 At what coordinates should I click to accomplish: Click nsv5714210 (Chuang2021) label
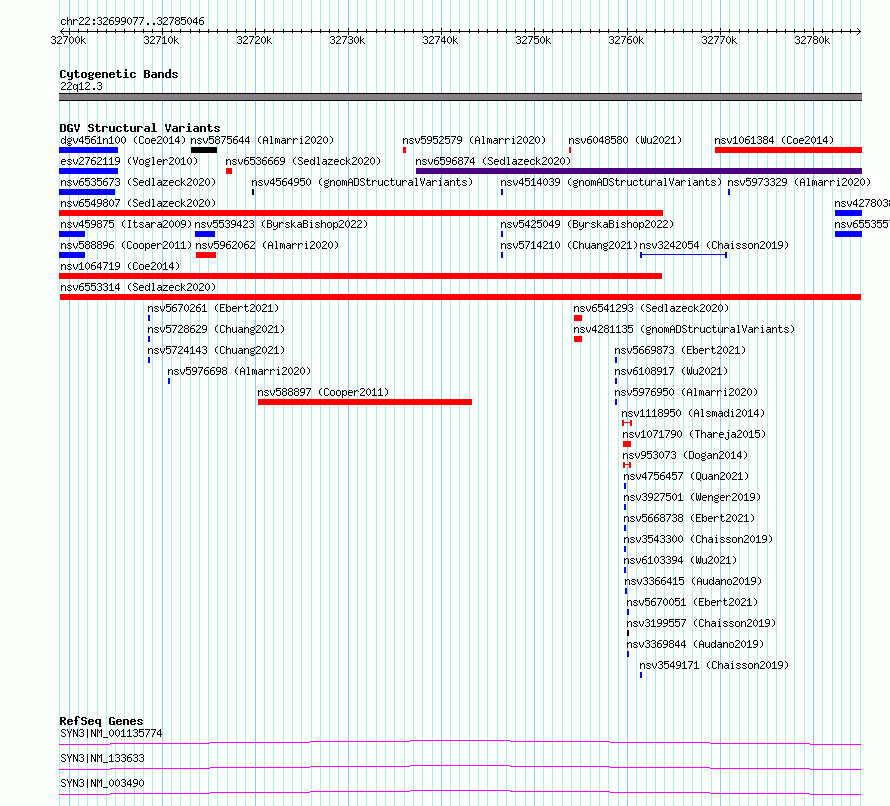point(569,245)
